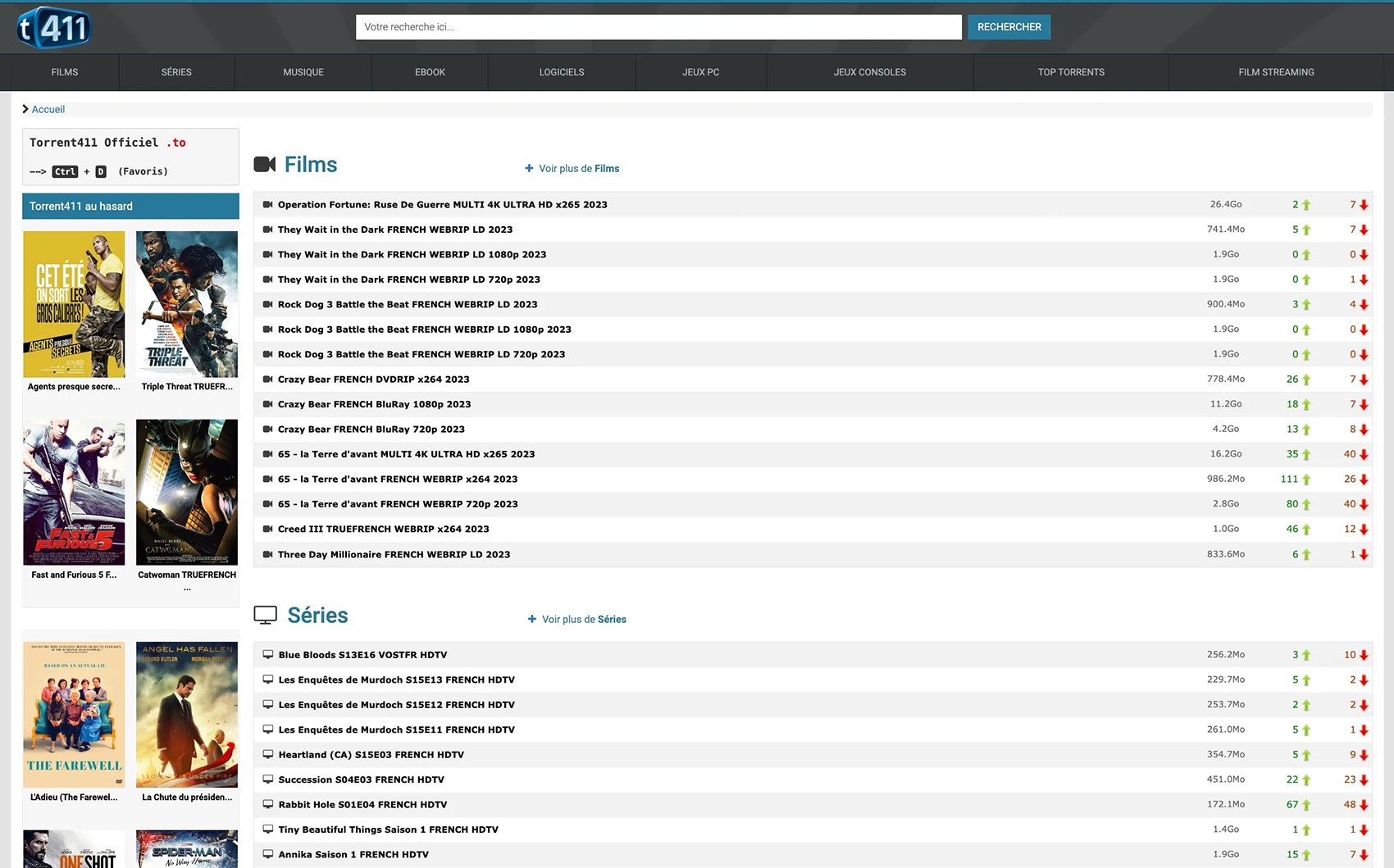Viewport: 1394px width, 868px height.
Task: Open Rabbit Hole S01E04 torrent link
Action: tap(362, 805)
